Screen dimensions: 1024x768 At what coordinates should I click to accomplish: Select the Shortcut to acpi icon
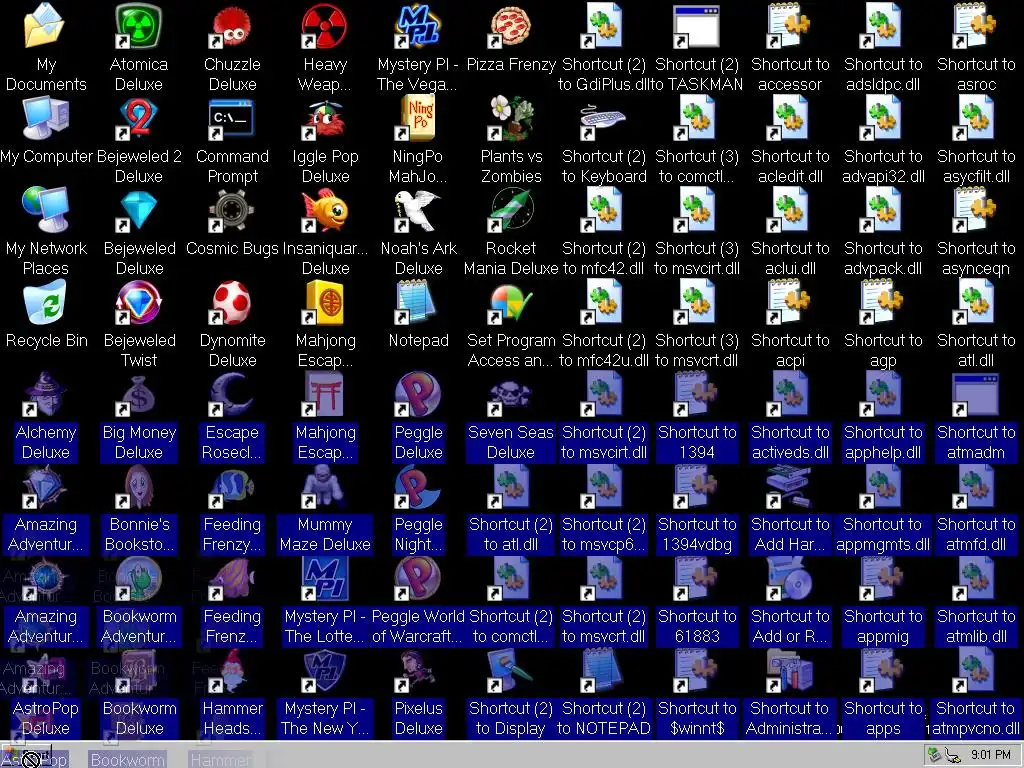790,302
